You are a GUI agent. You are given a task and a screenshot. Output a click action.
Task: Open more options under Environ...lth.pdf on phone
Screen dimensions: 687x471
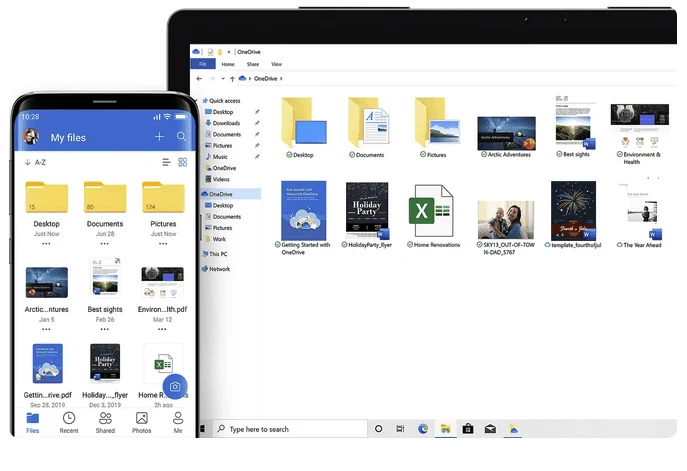tap(163, 329)
